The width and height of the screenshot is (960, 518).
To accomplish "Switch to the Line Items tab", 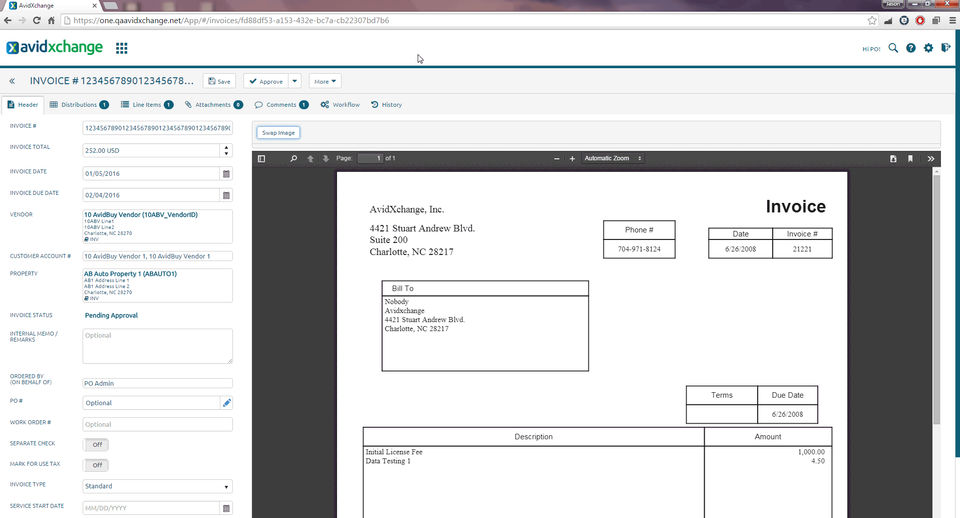I will pos(147,105).
